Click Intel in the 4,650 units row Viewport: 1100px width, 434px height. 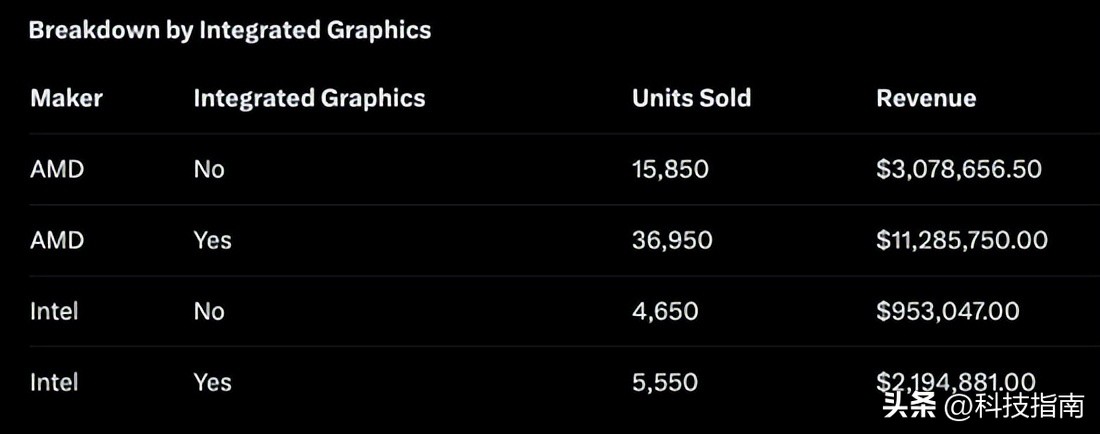[x=54, y=311]
